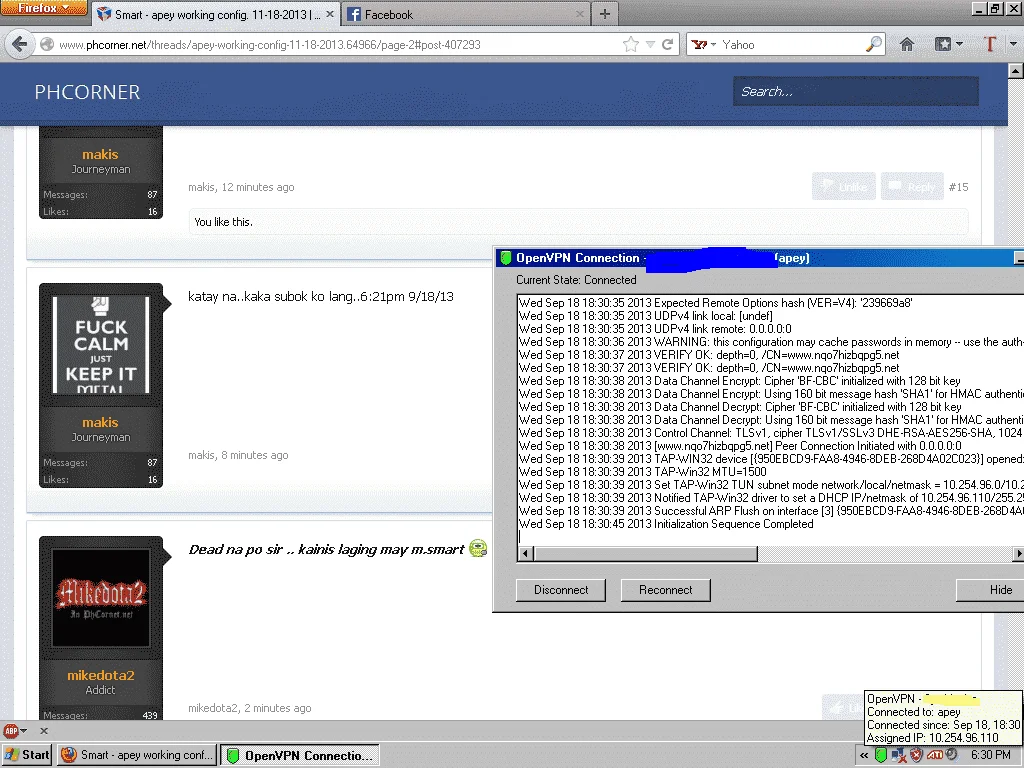
Task: Click the Reconnect button in OpenVPN window
Action: 665,590
